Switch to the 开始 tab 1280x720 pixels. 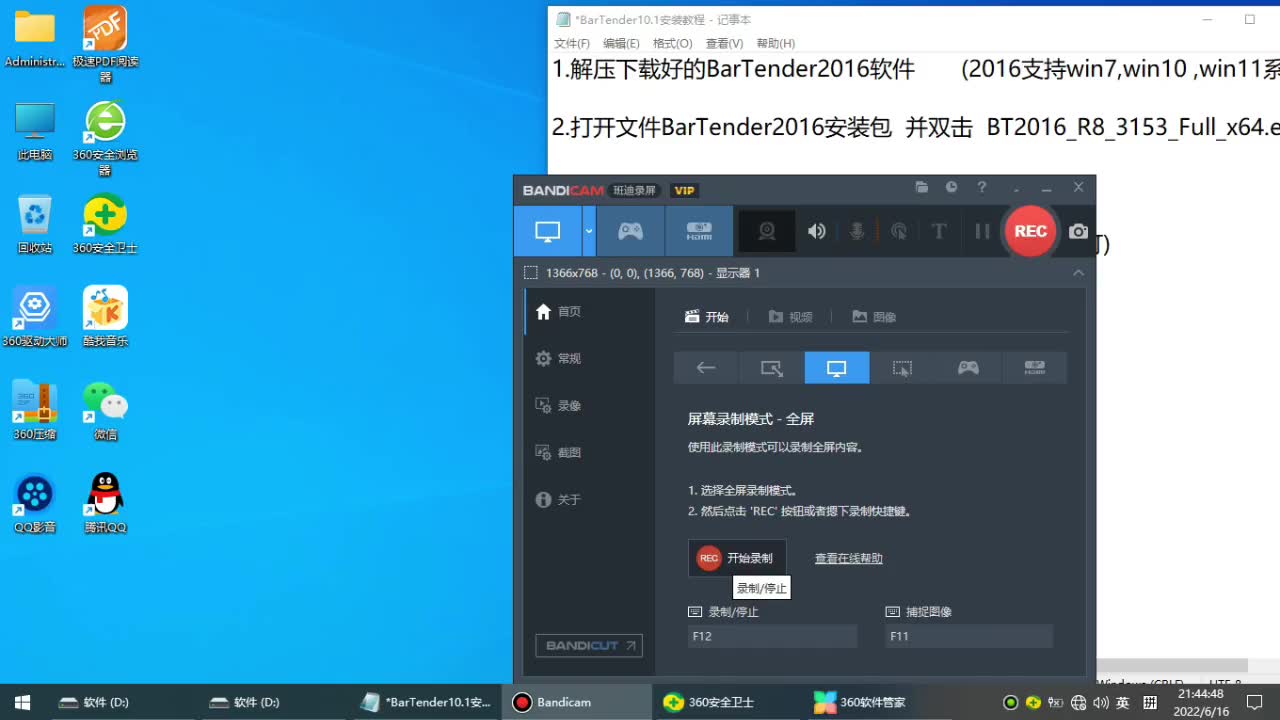tap(707, 317)
